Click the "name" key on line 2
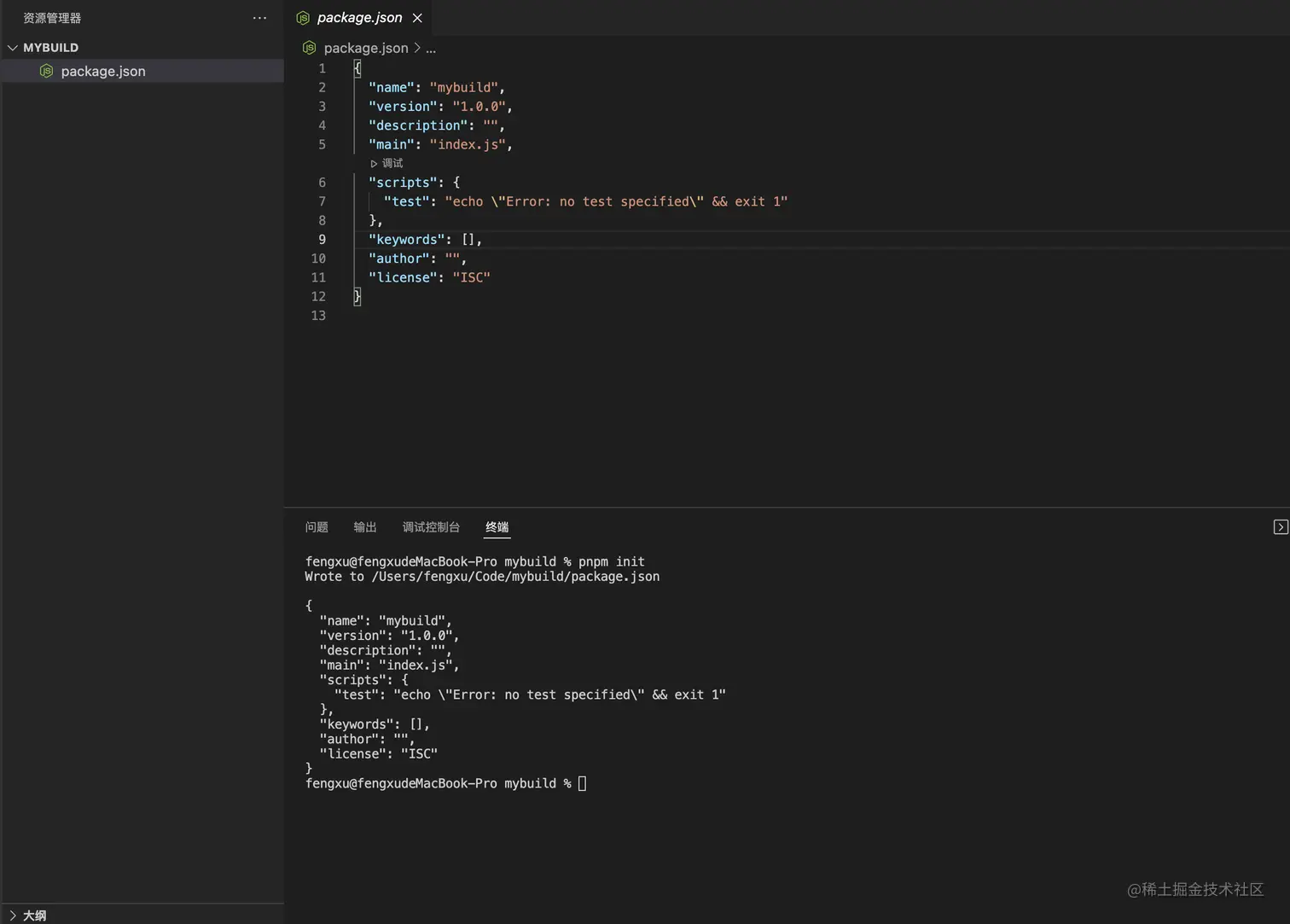1290x924 pixels. tap(391, 87)
